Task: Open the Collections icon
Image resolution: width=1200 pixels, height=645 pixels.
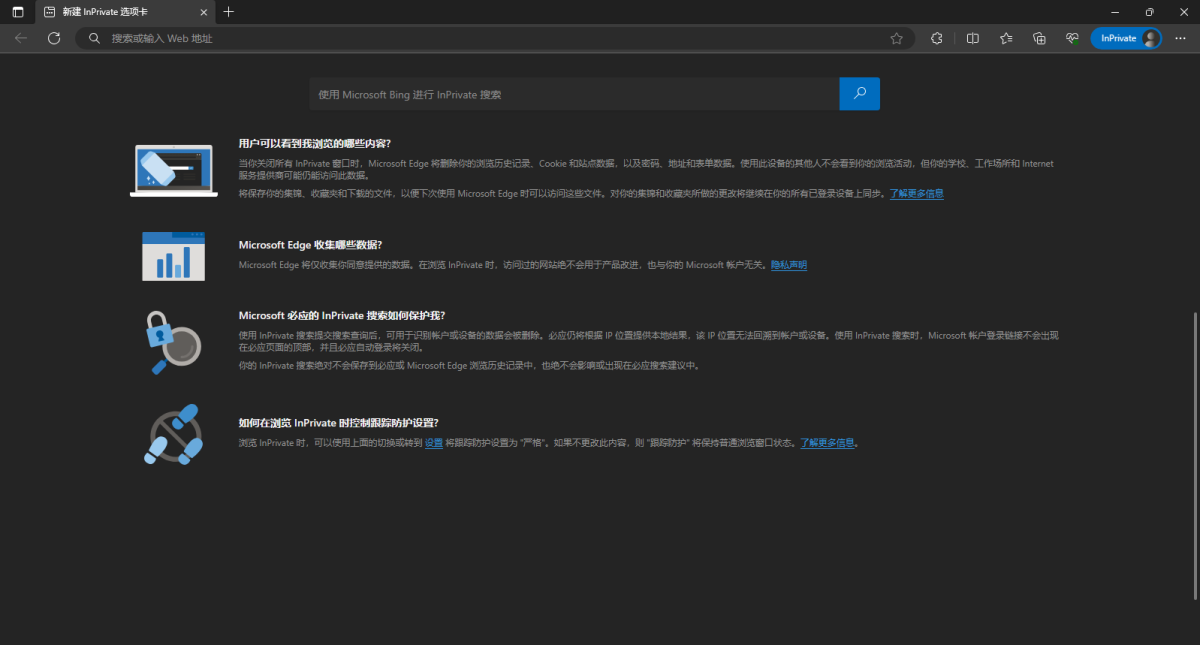Action: tap(1039, 38)
